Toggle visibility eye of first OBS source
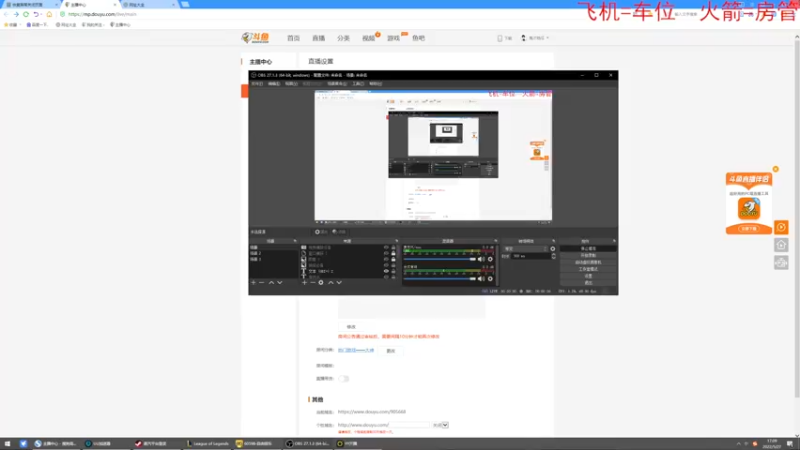The image size is (800, 450). point(386,247)
